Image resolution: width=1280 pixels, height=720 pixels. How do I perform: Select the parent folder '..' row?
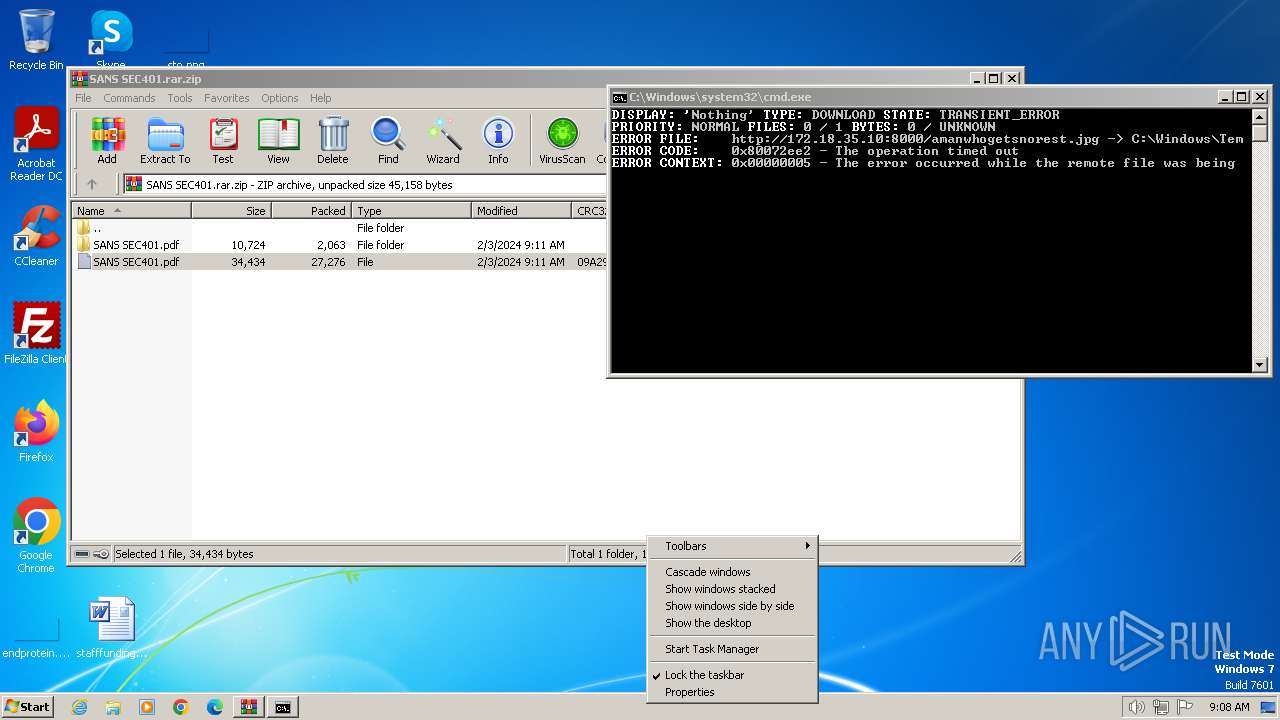(340, 228)
